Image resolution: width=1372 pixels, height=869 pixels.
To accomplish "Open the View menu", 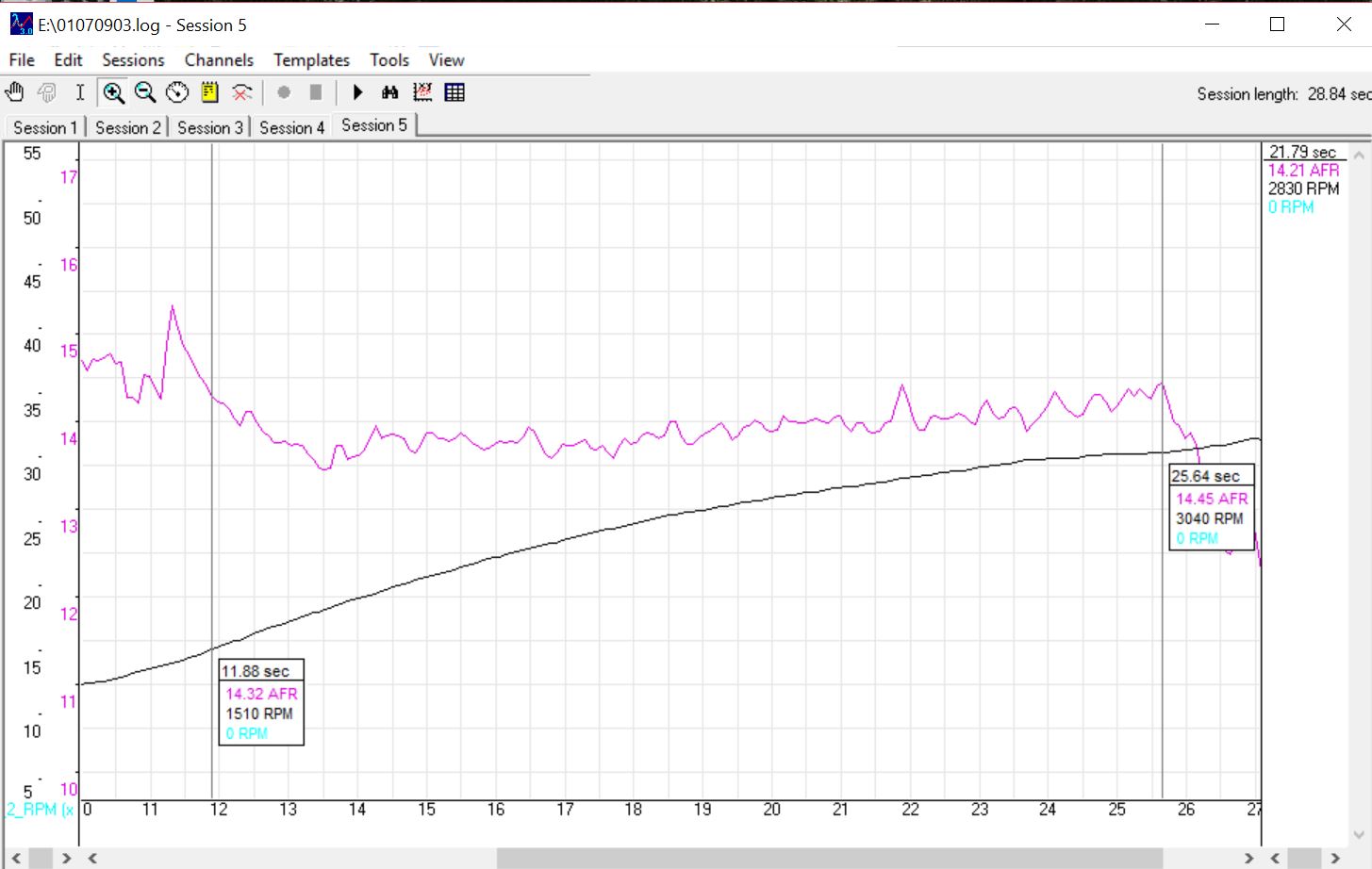I will click(x=446, y=60).
